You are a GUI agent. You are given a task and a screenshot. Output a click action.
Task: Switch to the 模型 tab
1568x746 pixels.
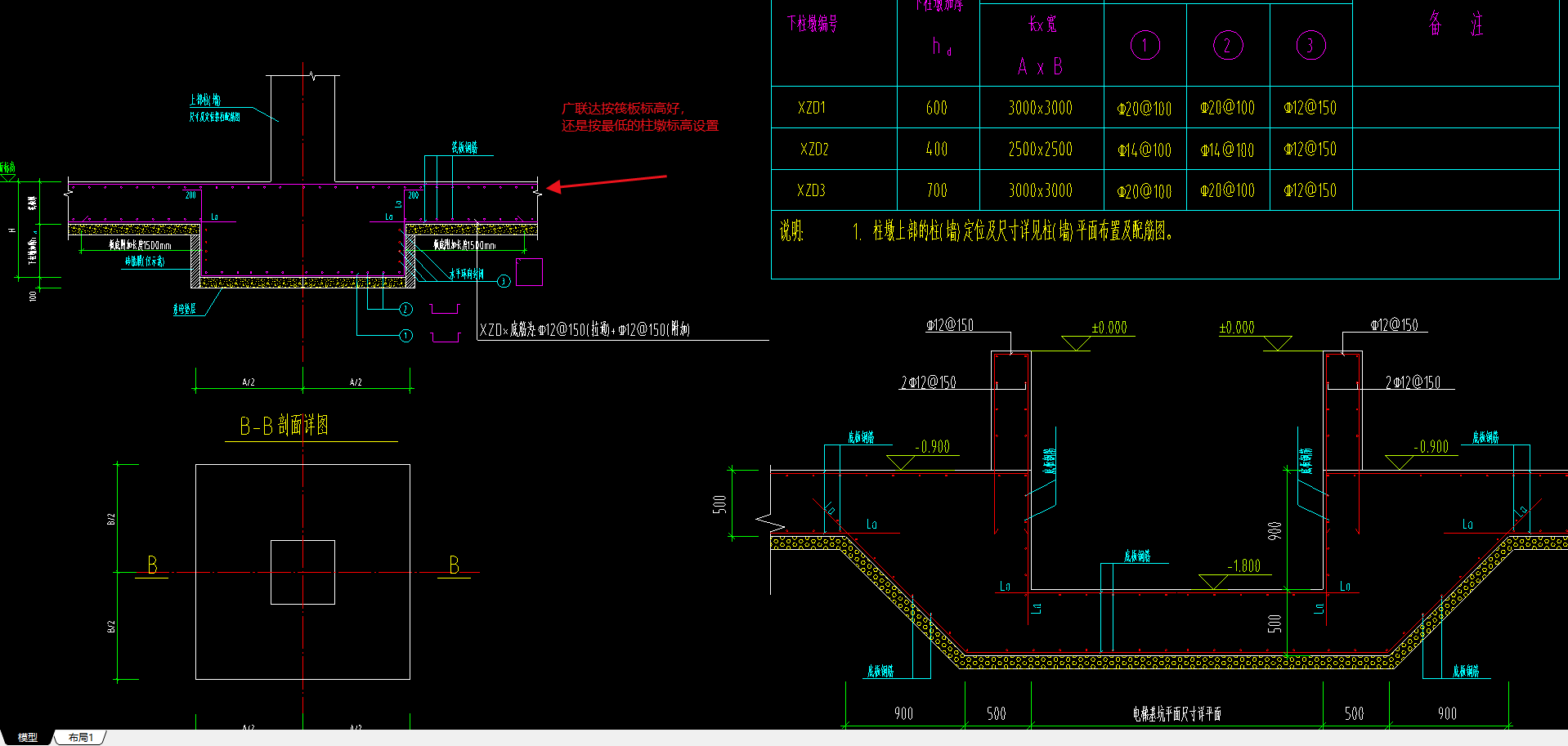pyautogui.click(x=28, y=737)
